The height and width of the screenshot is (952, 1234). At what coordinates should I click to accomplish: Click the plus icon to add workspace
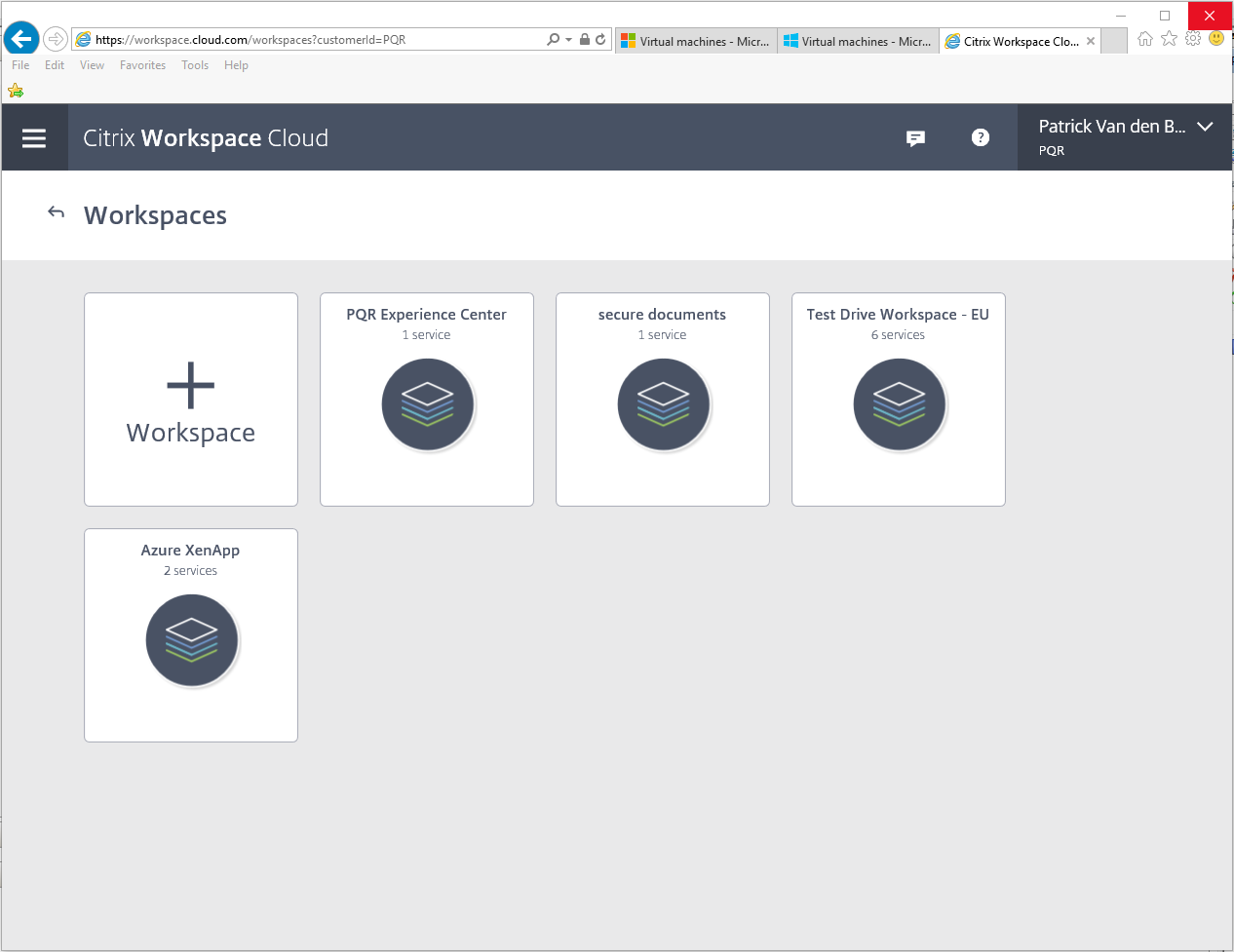click(191, 385)
